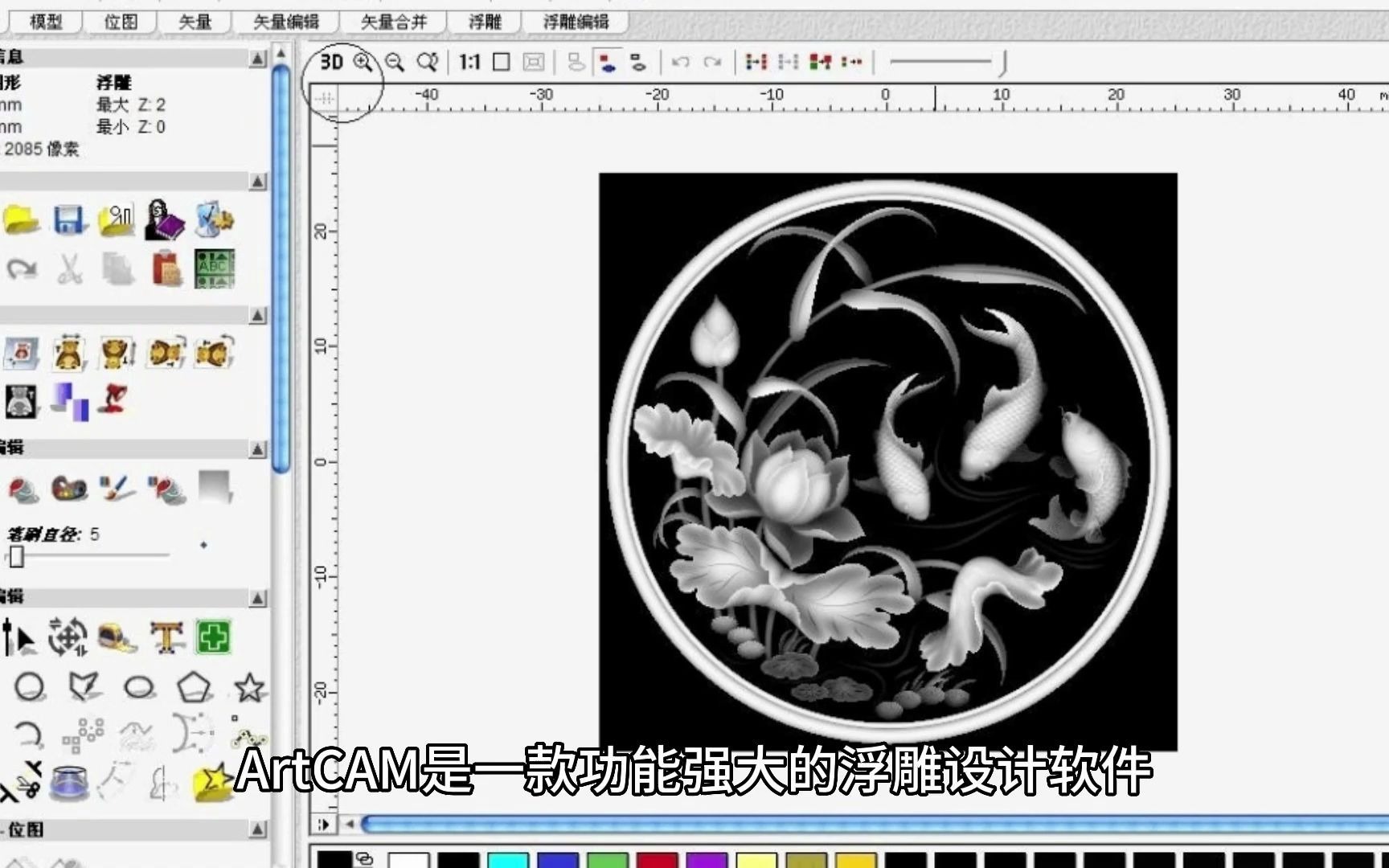Click the zoom out magnifier icon
The width and height of the screenshot is (1389, 868).
tap(394, 61)
